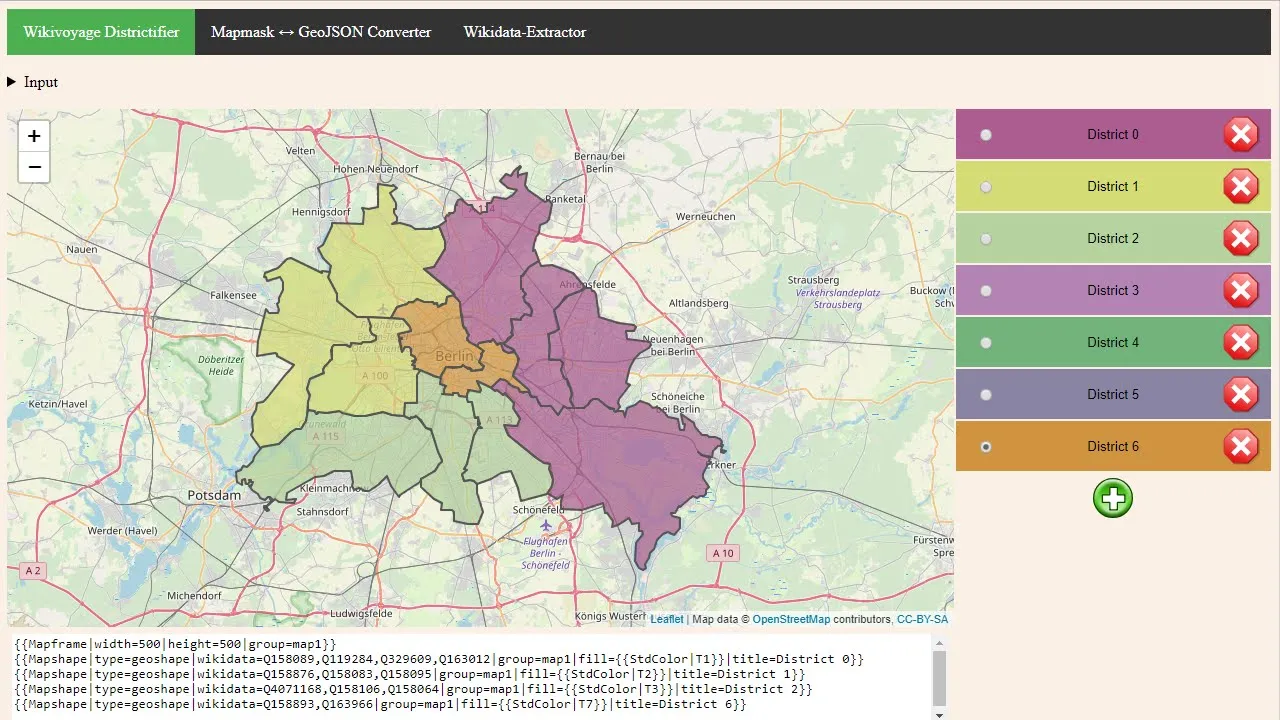Click the Velten label on the map
Image resolution: width=1280 pixels, height=720 pixels.
tap(301, 150)
